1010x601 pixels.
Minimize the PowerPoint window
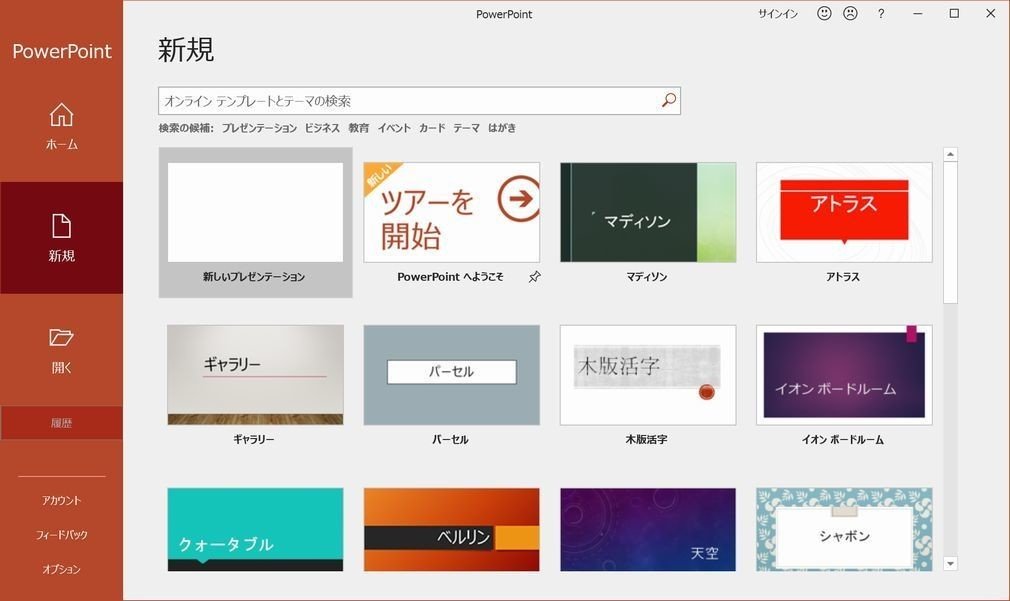918,14
